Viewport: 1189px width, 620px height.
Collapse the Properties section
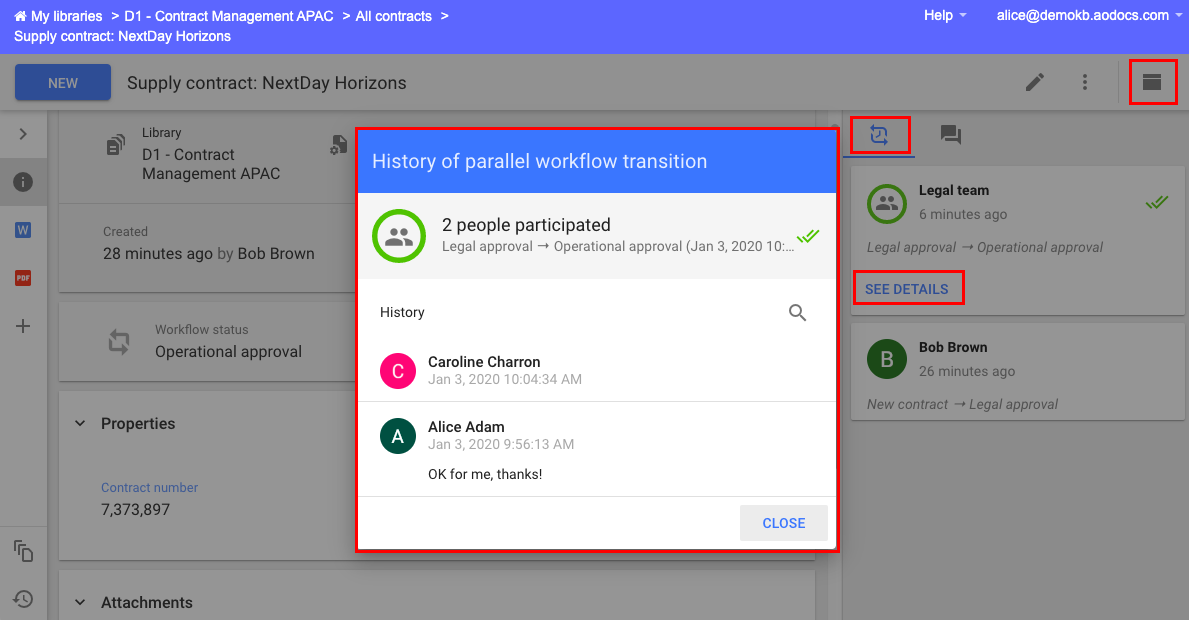[x=80, y=423]
